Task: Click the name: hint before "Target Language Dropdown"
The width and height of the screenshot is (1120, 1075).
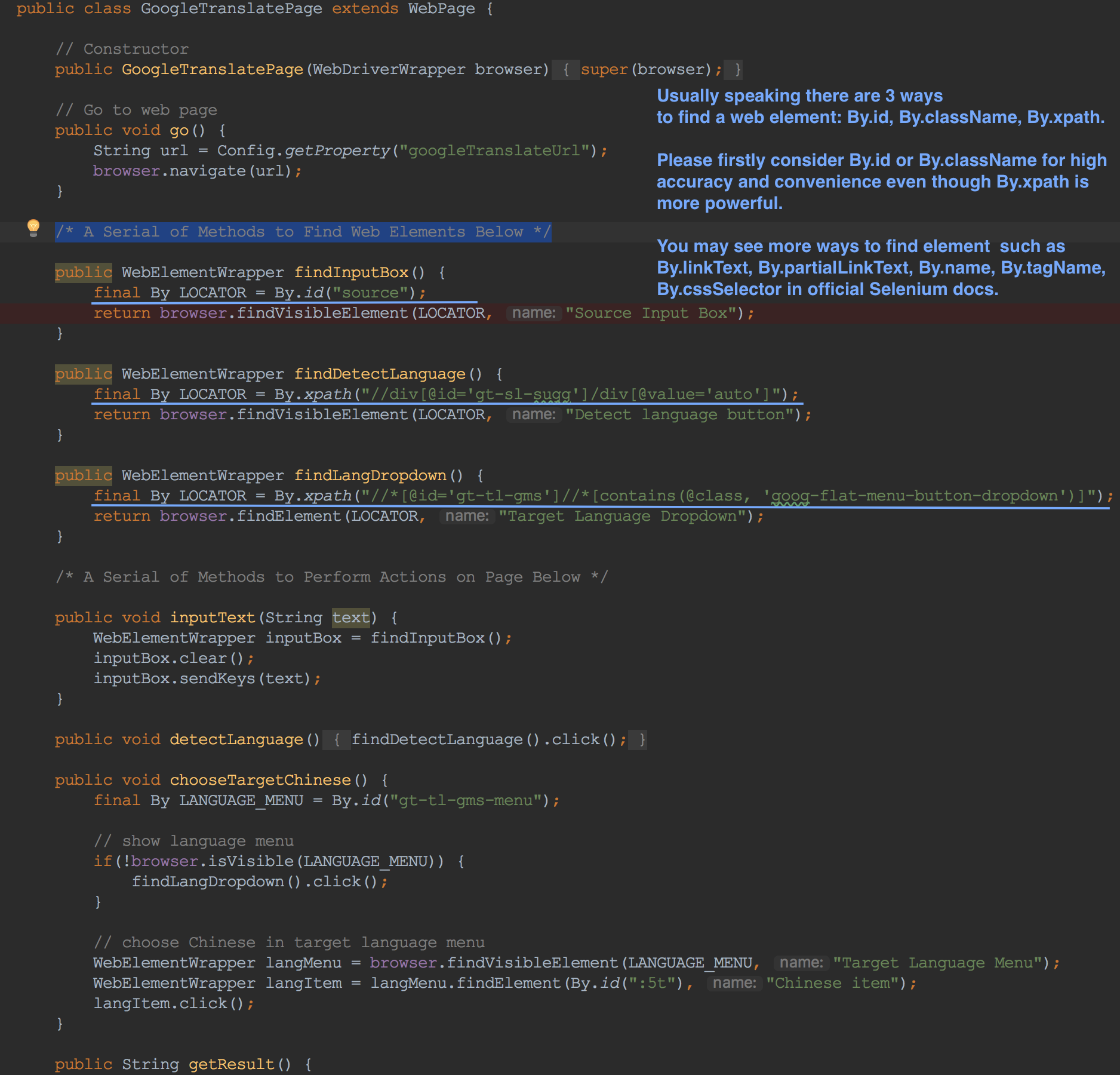Action: [x=467, y=516]
